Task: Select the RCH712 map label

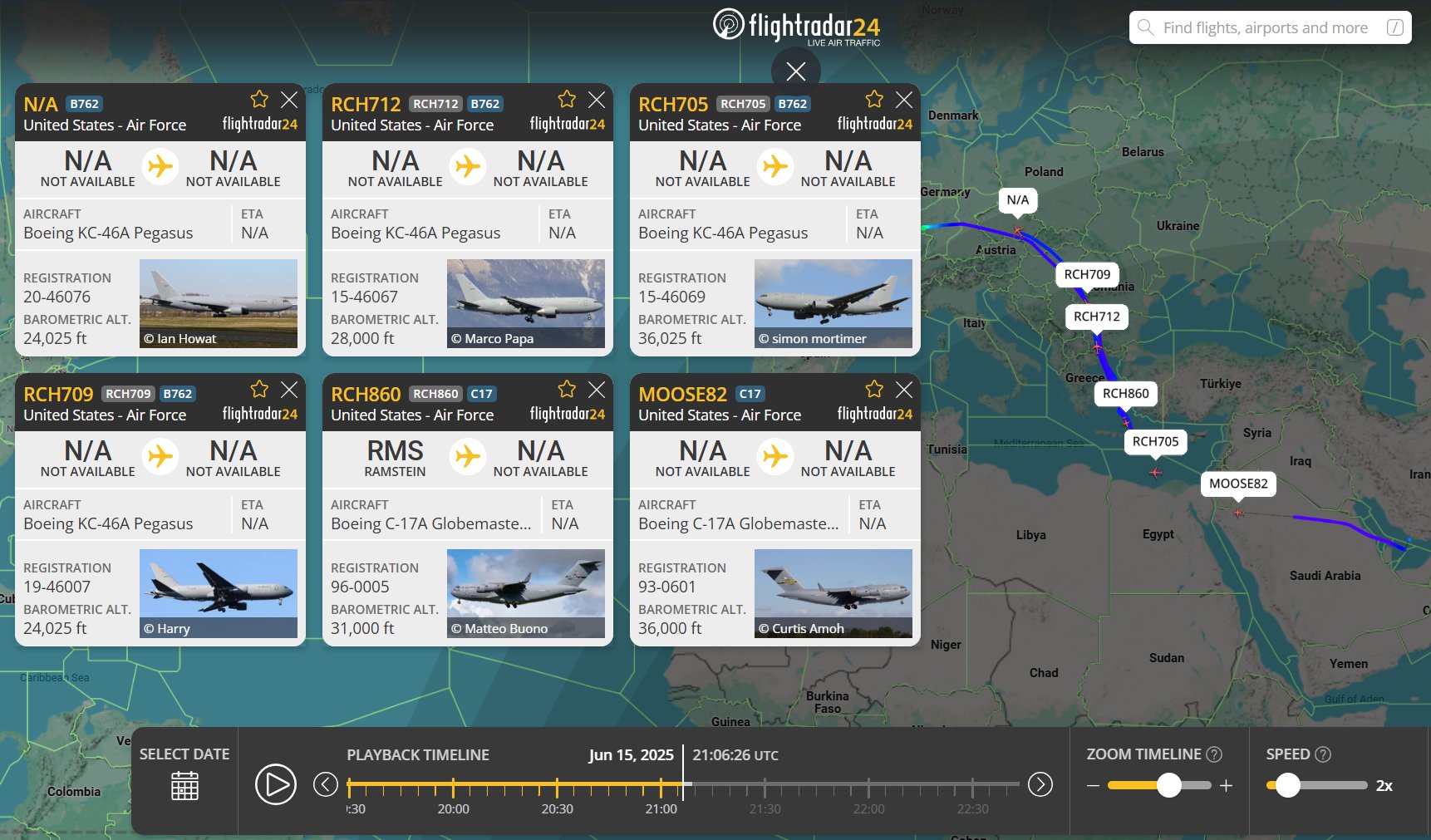Action: [x=1097, y=317]
